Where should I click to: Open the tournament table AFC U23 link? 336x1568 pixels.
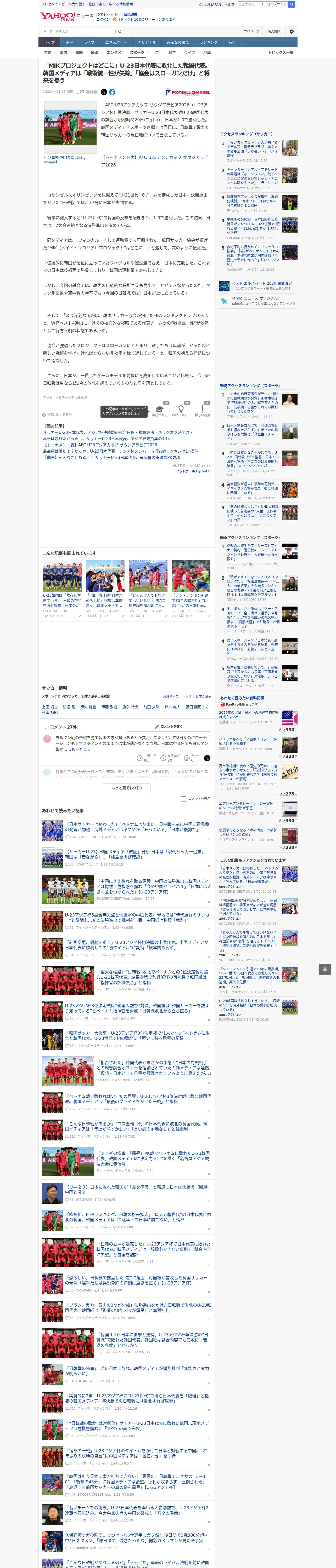pos(154,161)
